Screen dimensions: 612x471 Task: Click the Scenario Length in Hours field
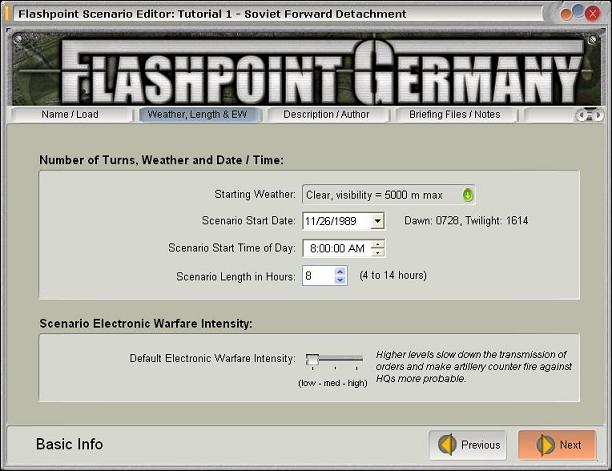point(325,276)
